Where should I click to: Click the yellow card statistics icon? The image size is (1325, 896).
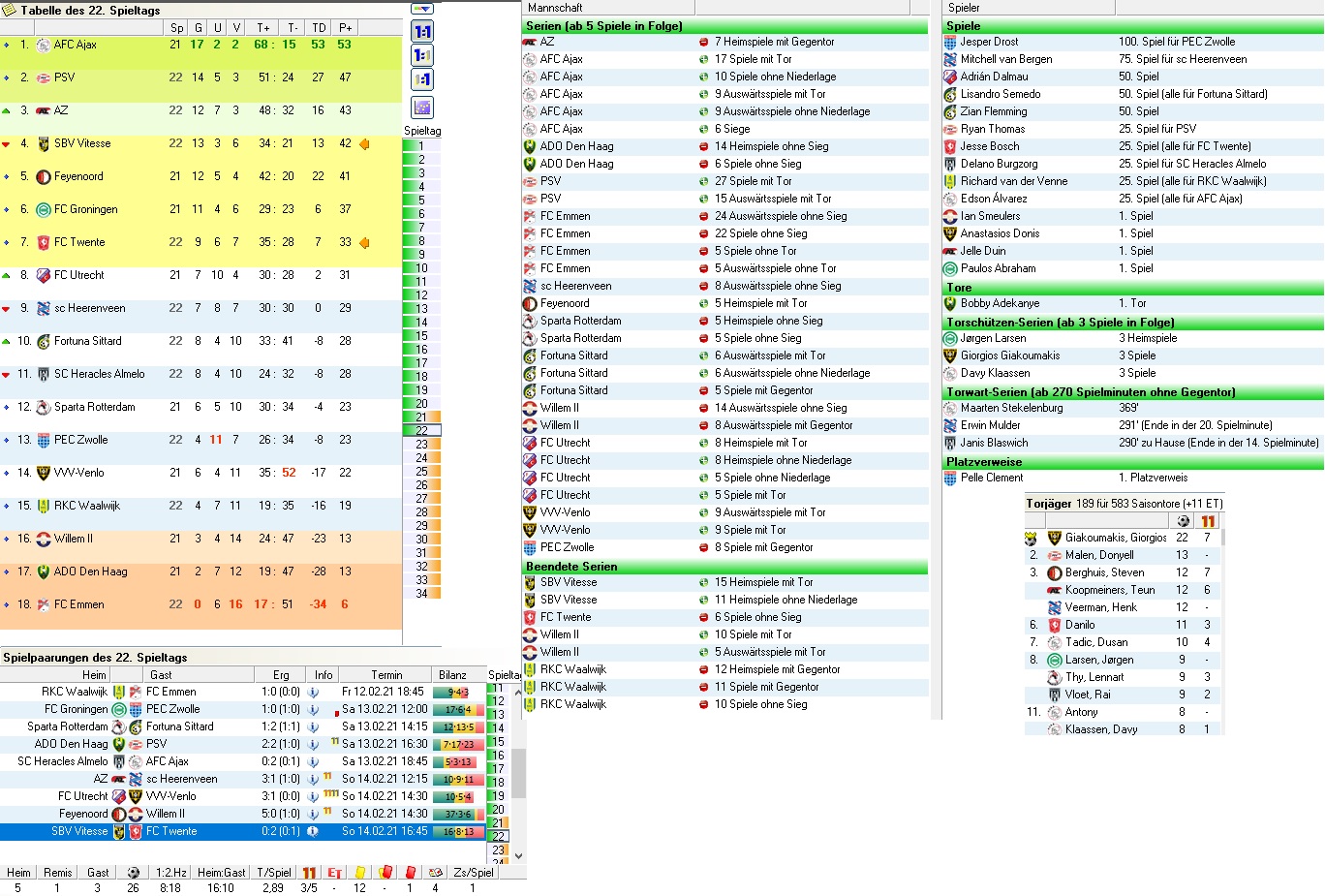click(x=360, y=873)
